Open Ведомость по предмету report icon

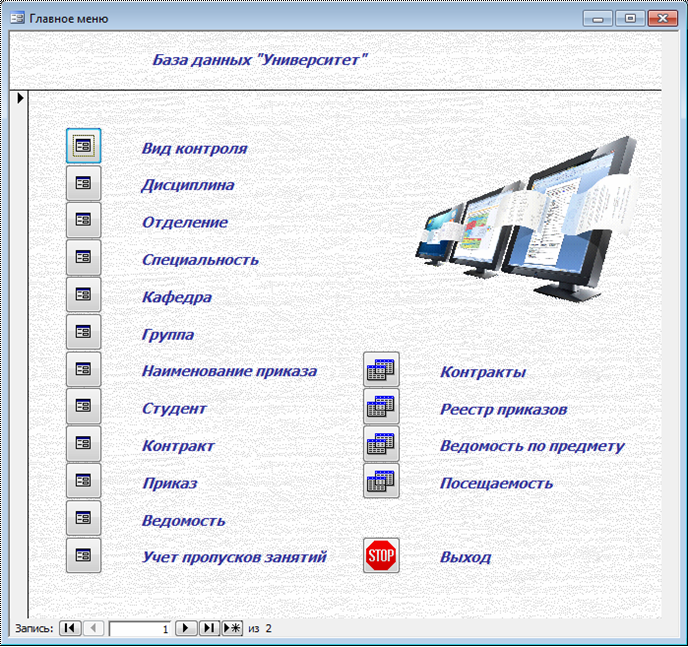tap(381, 444)
